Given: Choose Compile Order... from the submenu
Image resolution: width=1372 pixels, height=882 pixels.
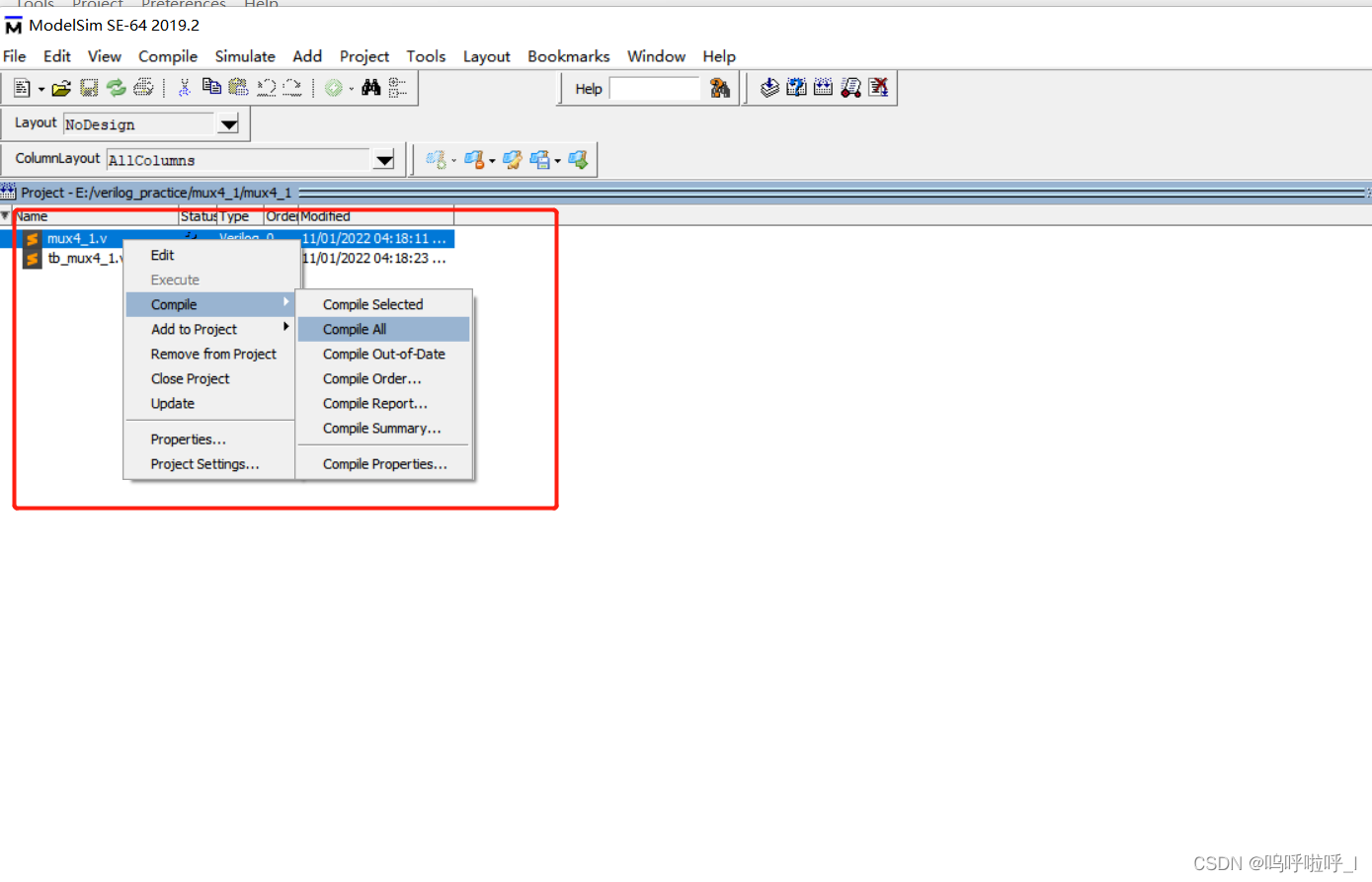Looking at the screenshot, I should tap(383, 378).
